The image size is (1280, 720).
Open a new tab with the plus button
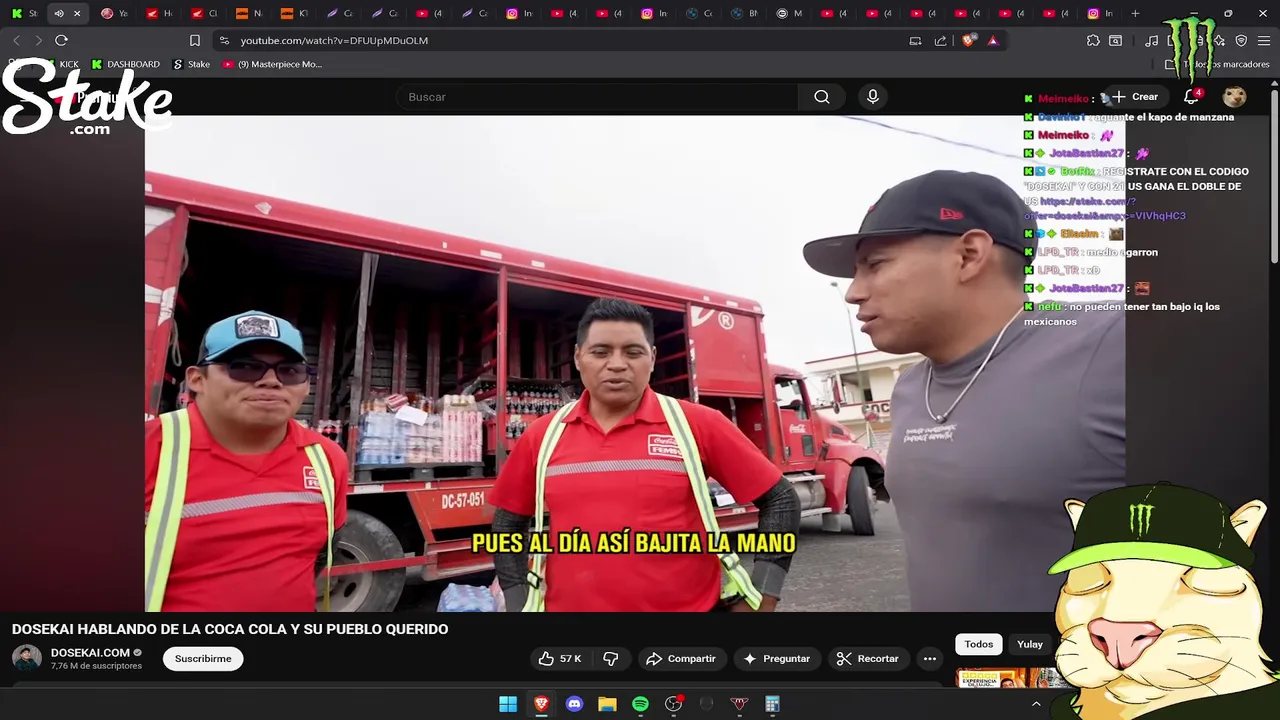pyautogui.click(x=1135, y=13)
